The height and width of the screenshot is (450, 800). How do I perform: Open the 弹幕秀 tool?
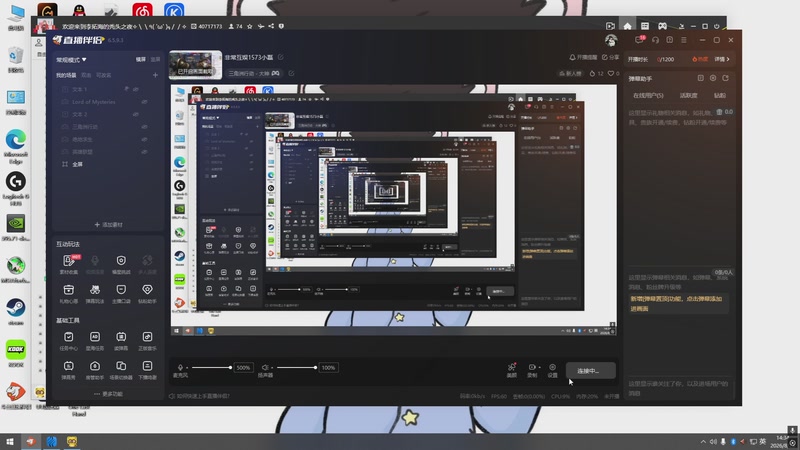[68, 370]
